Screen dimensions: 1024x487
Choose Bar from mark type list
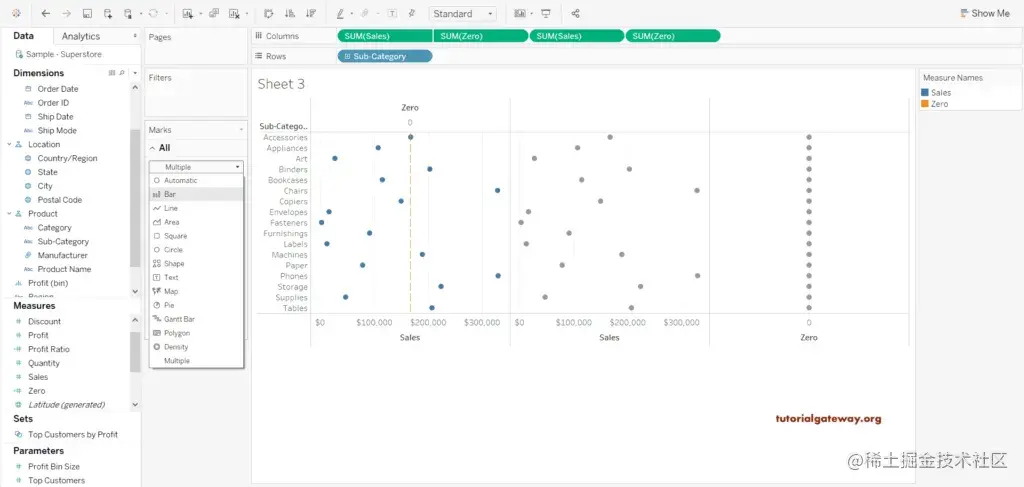tap(196, 195)
